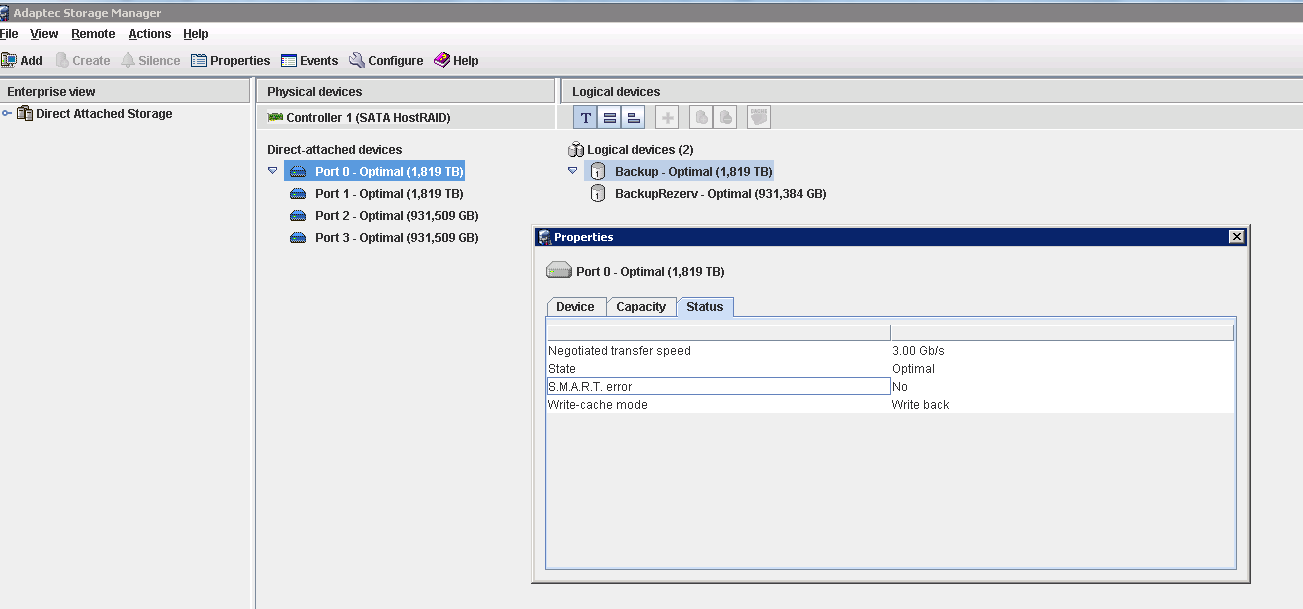The image size is (1303, 609).
Task: Click the Port 0 drive icon in tree
Action: 298,172
